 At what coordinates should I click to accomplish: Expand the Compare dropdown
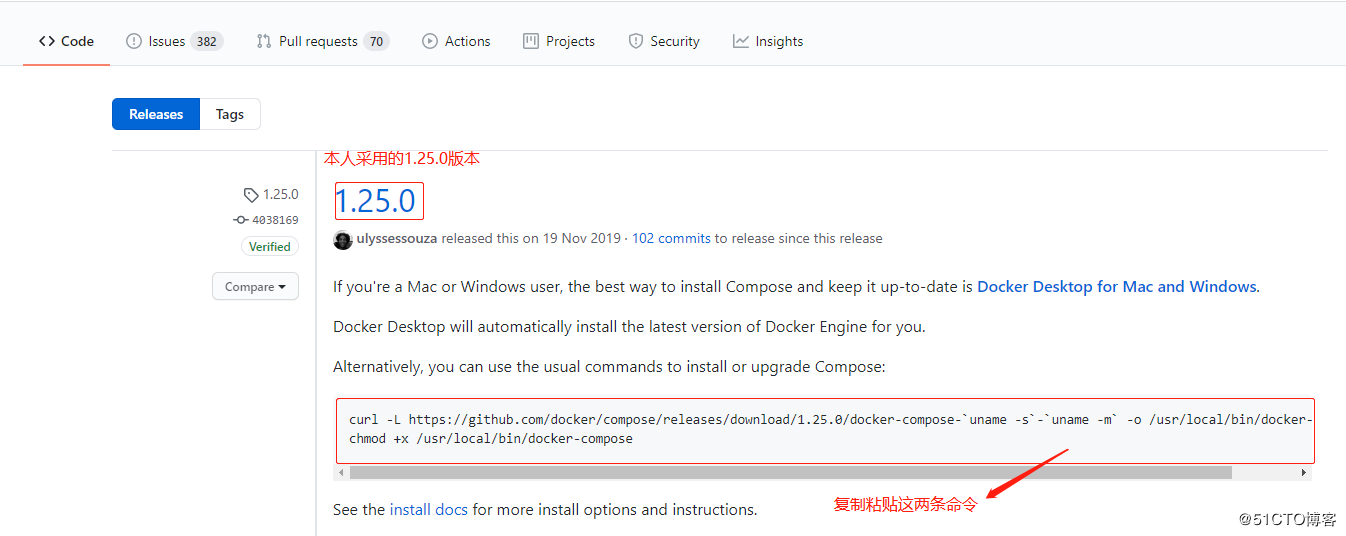click(x=255, y=287)
